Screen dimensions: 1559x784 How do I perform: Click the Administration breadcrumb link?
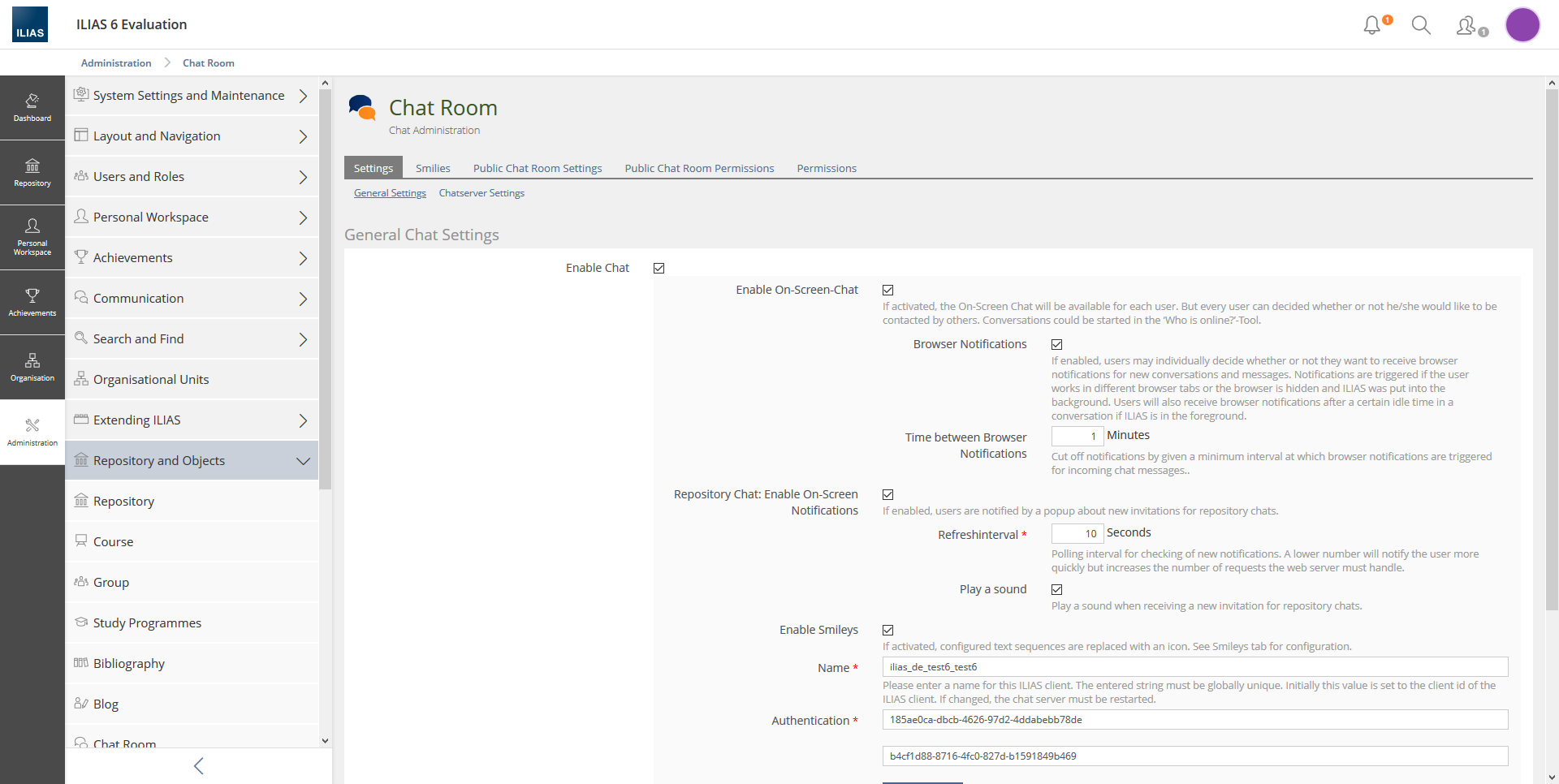click(x=116, y=63)
